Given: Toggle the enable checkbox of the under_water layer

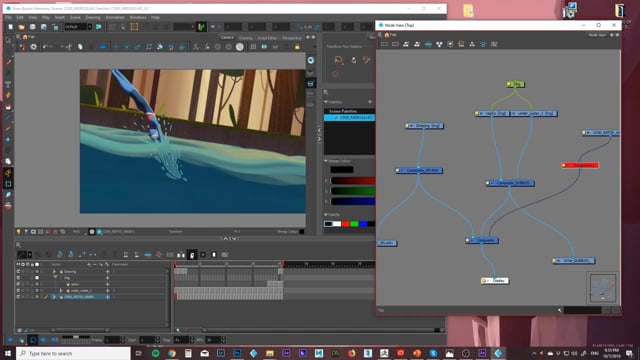Looking at the screenshot, I should [x=18, y=291].
